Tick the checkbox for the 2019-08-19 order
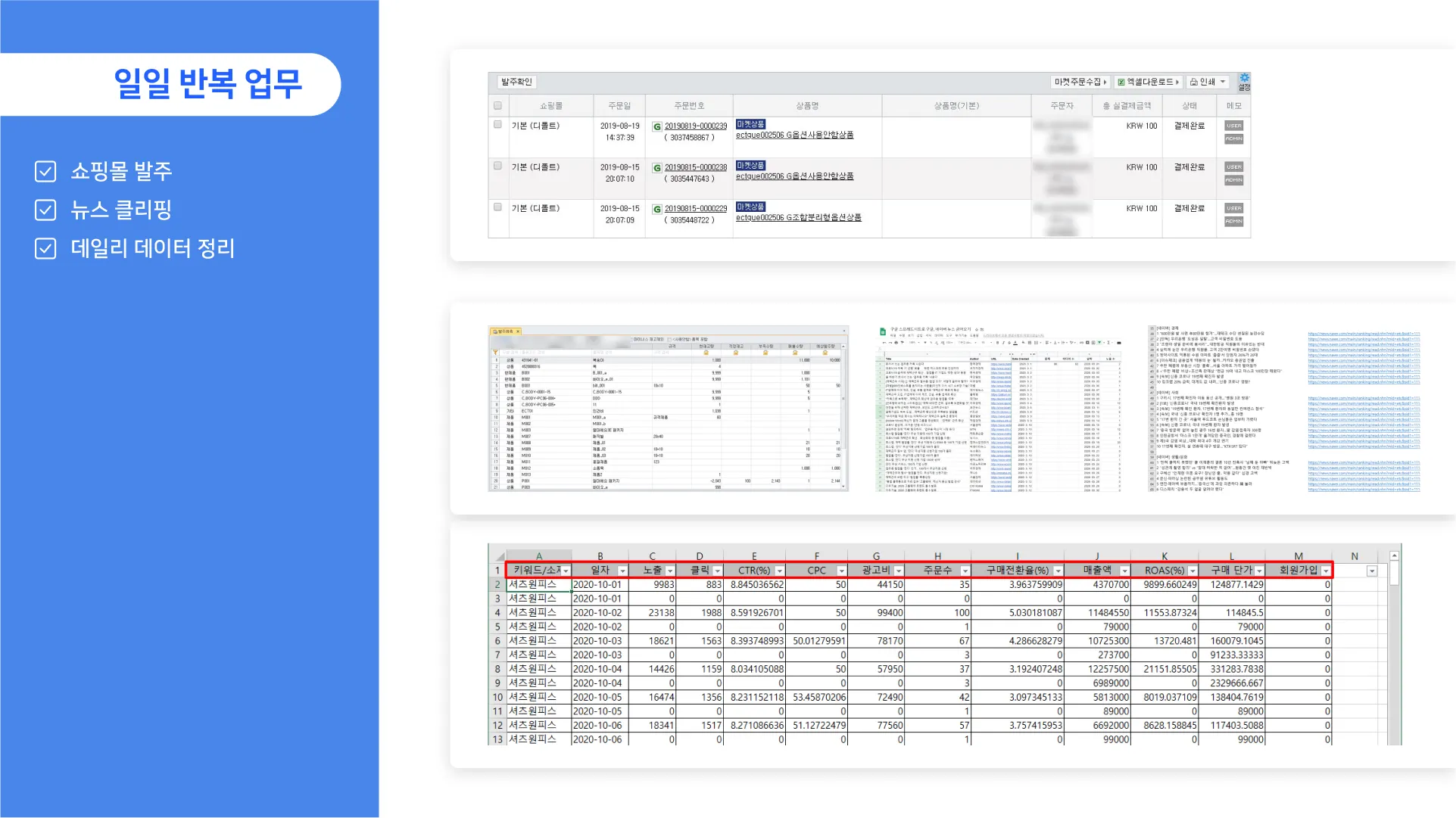Image resolution: width=1456 pixels, height=818 pixels. click(497, 125)
